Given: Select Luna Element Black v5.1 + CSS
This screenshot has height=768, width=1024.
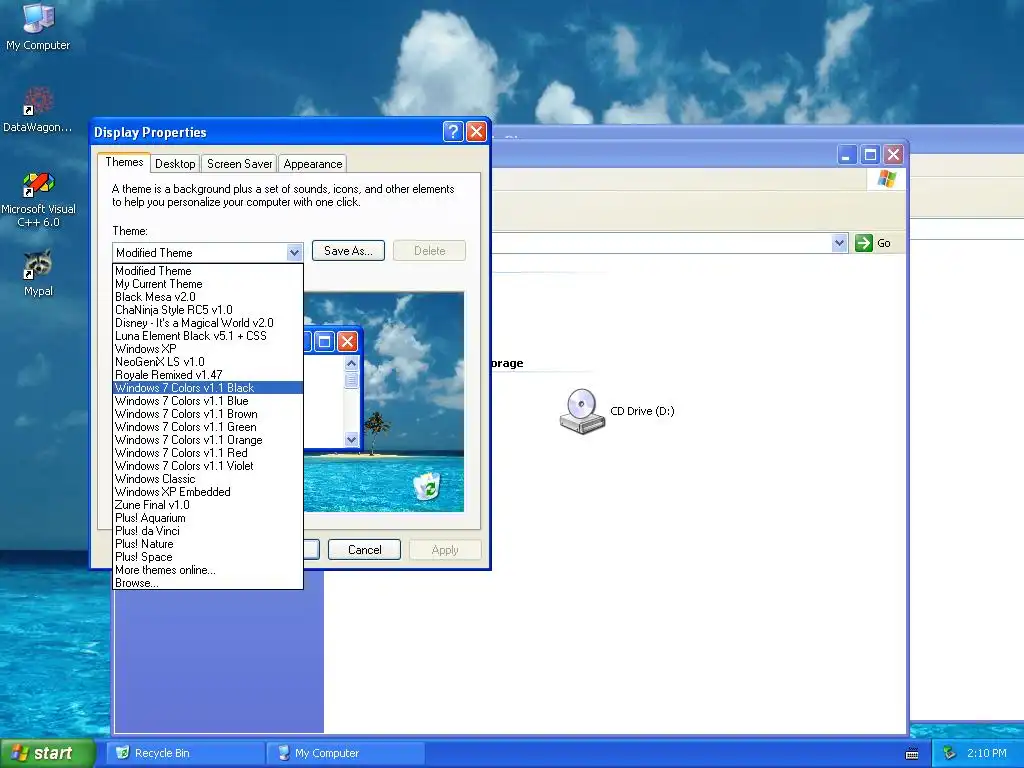Looking at the screenshot, I should 208,336.
